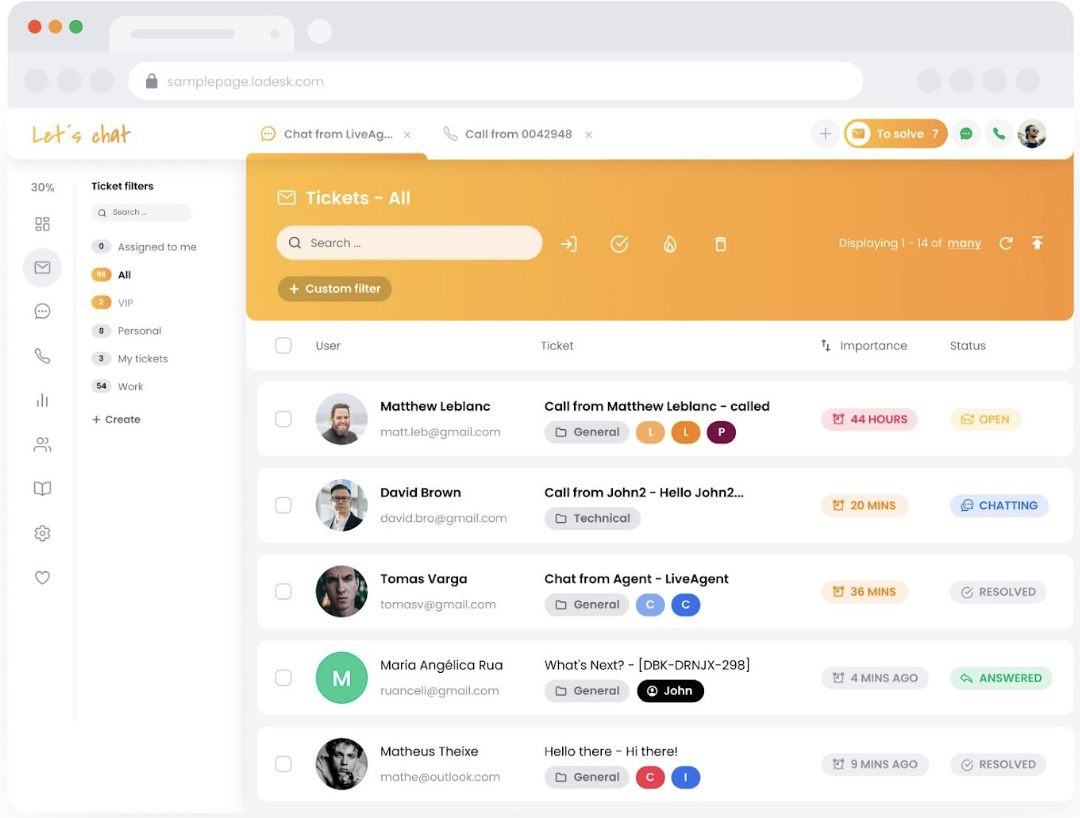The width and height of the screenshot is (1080, 818).
Task: Select the VIP ticket filter
Action: click(x=112, y=302)
